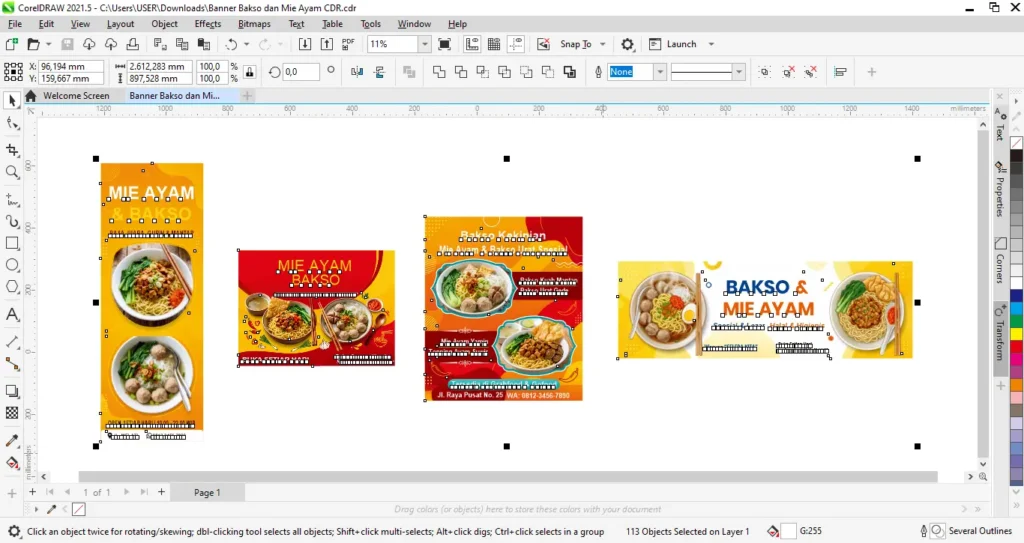Screen dimensions: 1024x543
Task: Click Publish to PDF icon
Action: tap(348, 44)
